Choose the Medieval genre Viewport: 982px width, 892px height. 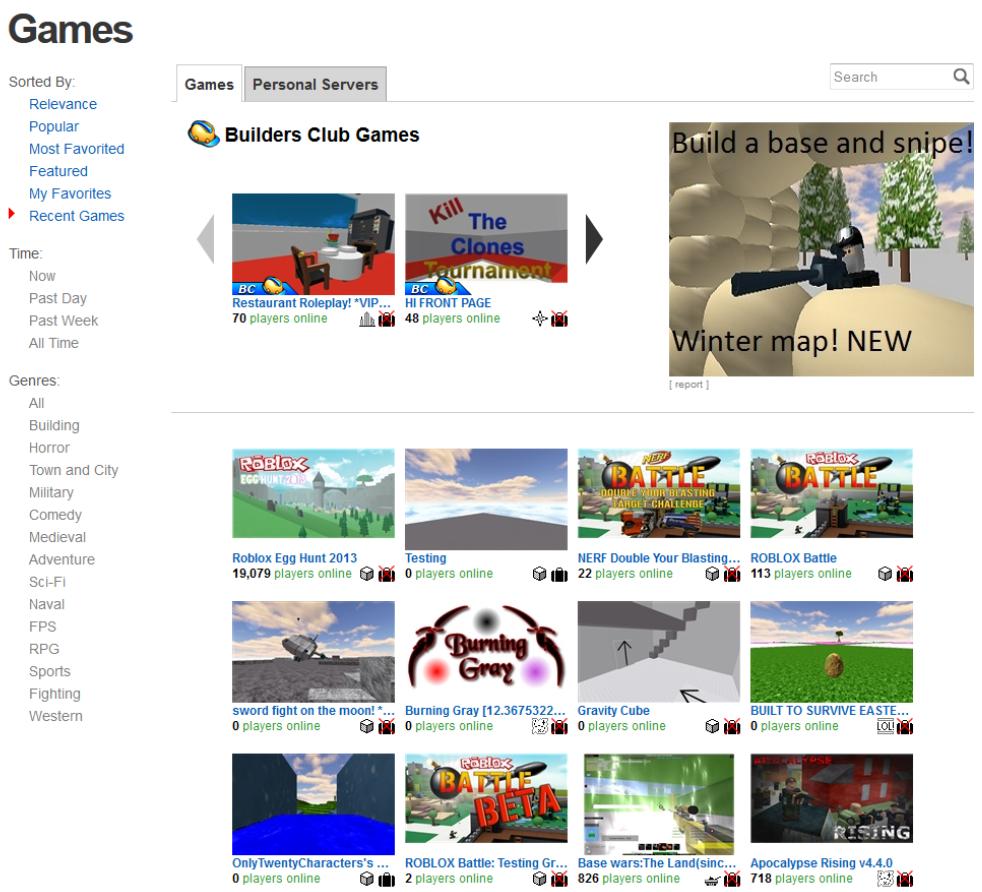[x=57, y=537]
